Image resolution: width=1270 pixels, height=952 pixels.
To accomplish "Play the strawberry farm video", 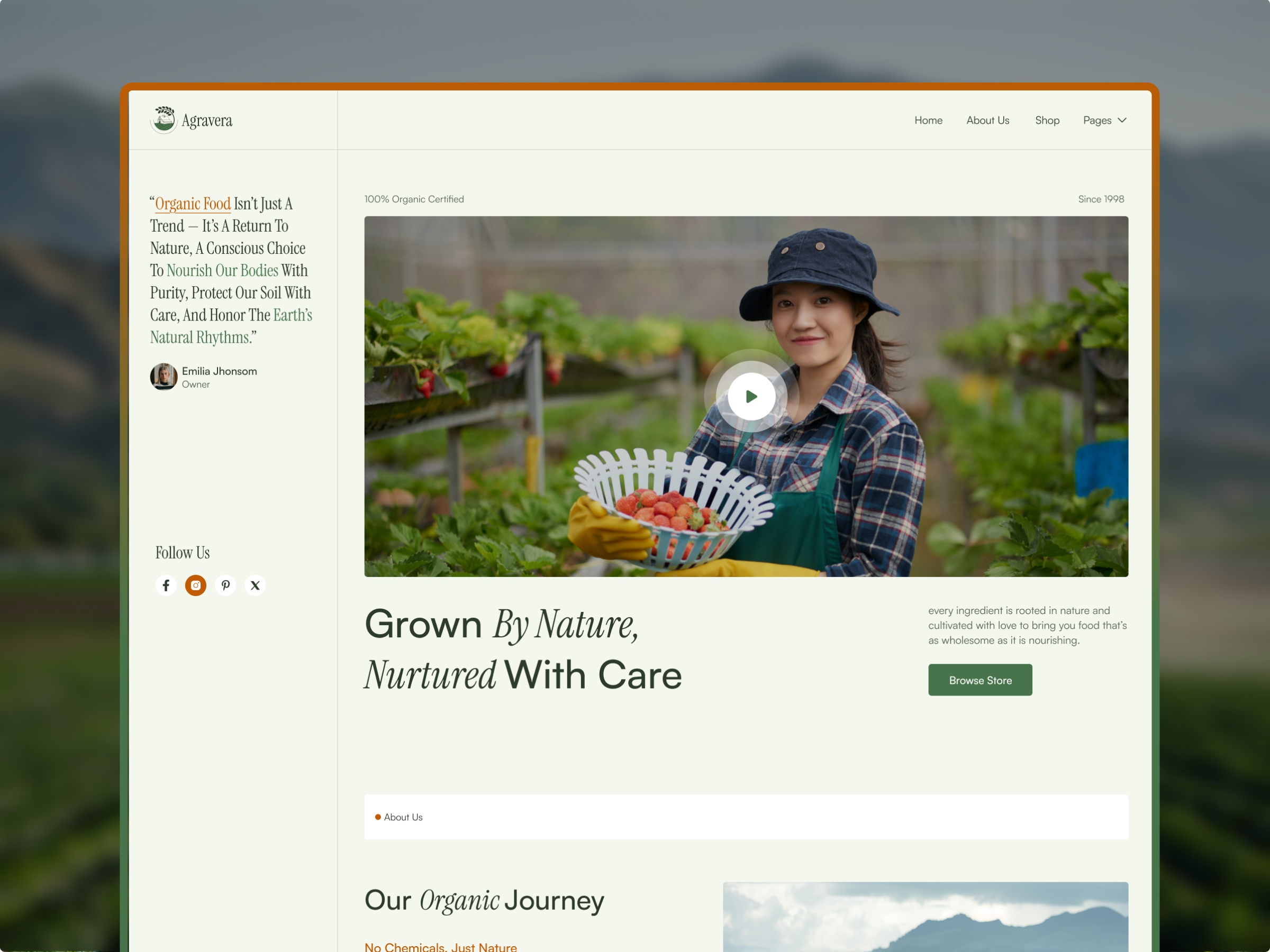I will pos(751,397).
